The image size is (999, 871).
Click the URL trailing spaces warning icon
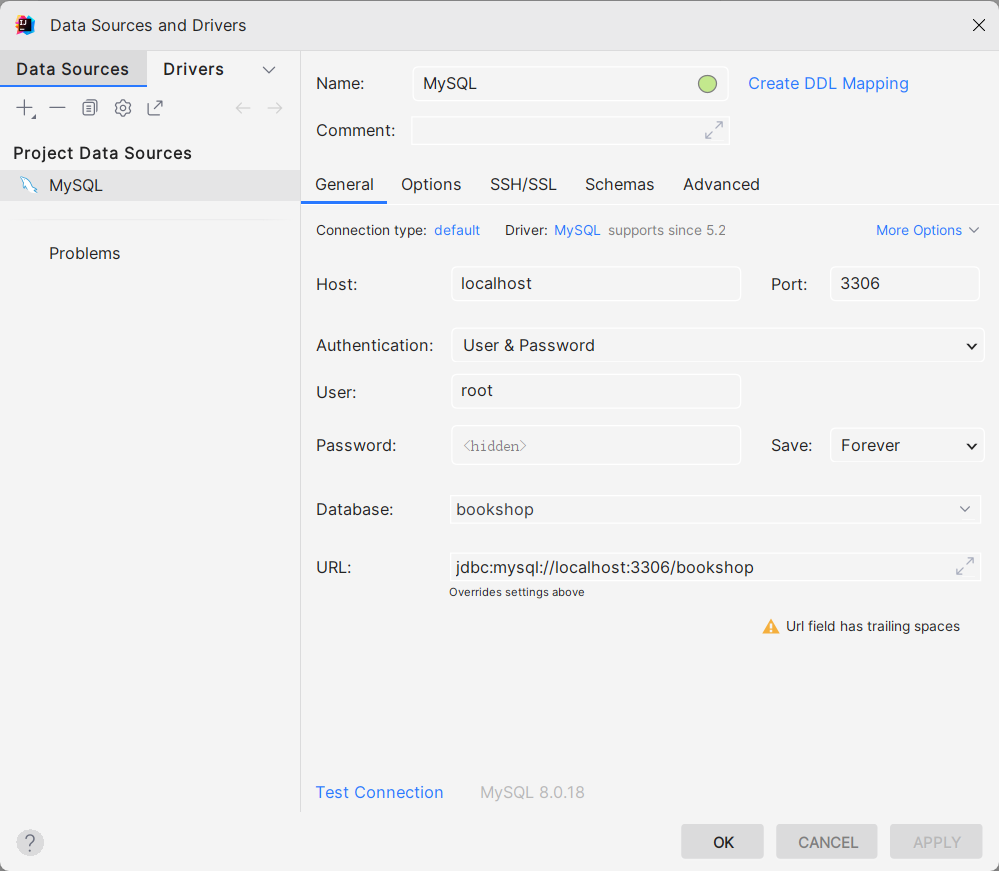tap(771, 626)
